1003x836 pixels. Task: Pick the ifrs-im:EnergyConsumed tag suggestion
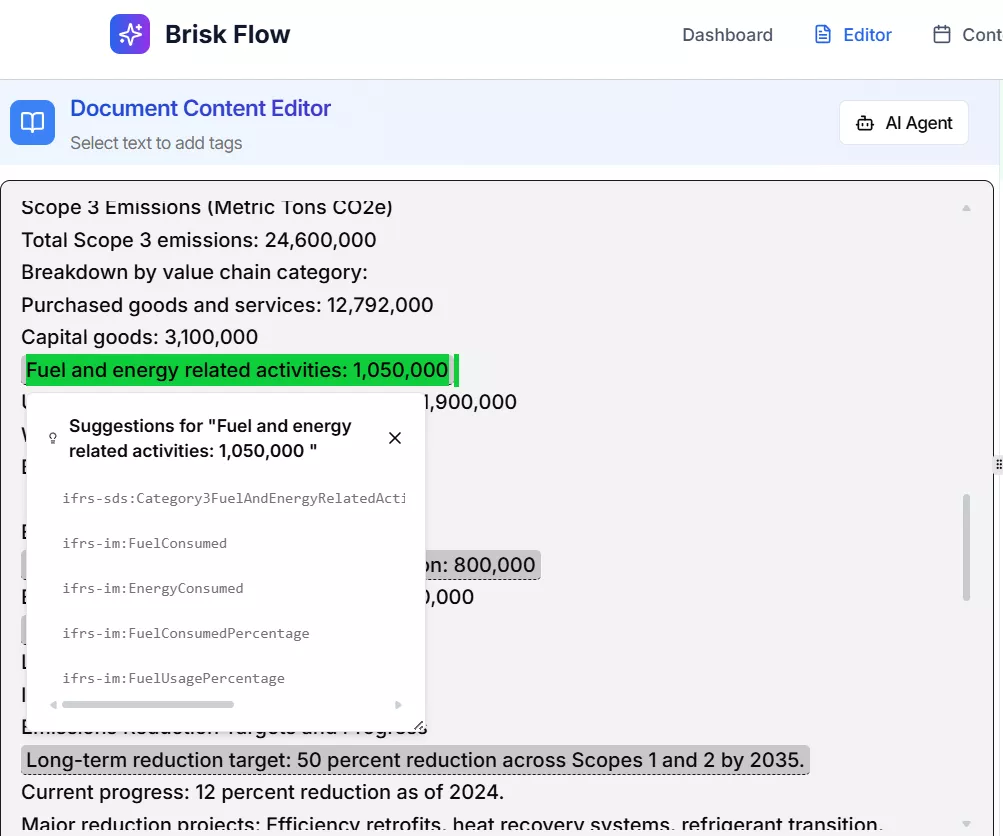coord(153,588)
